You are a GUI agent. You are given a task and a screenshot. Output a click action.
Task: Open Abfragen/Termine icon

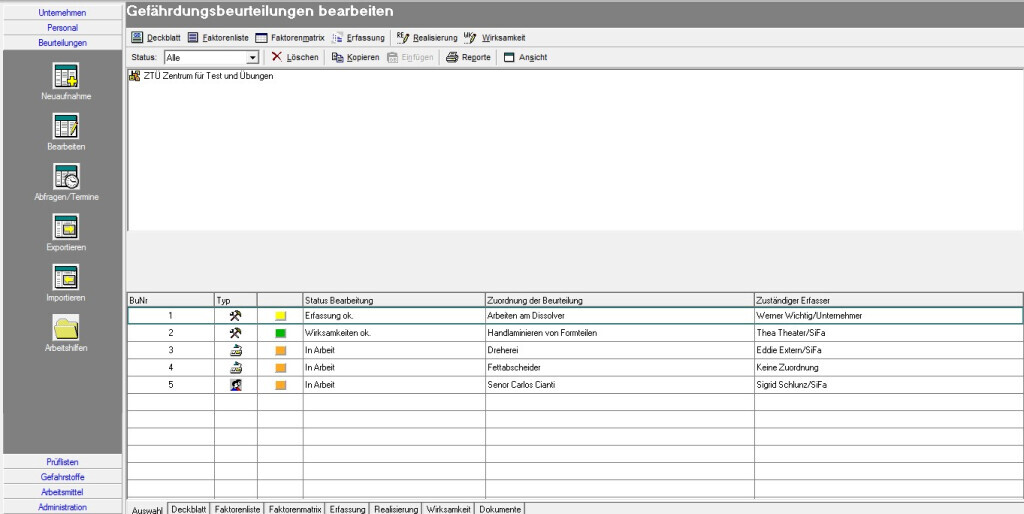coord(63,177)
